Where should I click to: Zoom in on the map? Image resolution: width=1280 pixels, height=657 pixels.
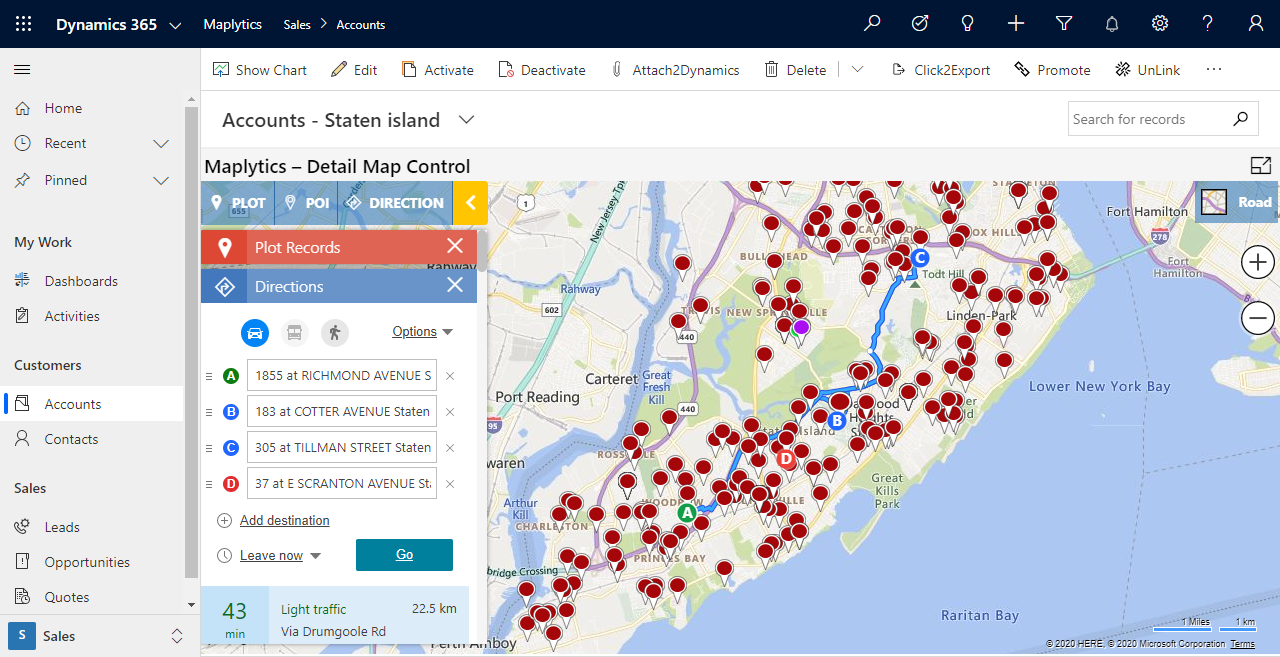point(1257,263)
